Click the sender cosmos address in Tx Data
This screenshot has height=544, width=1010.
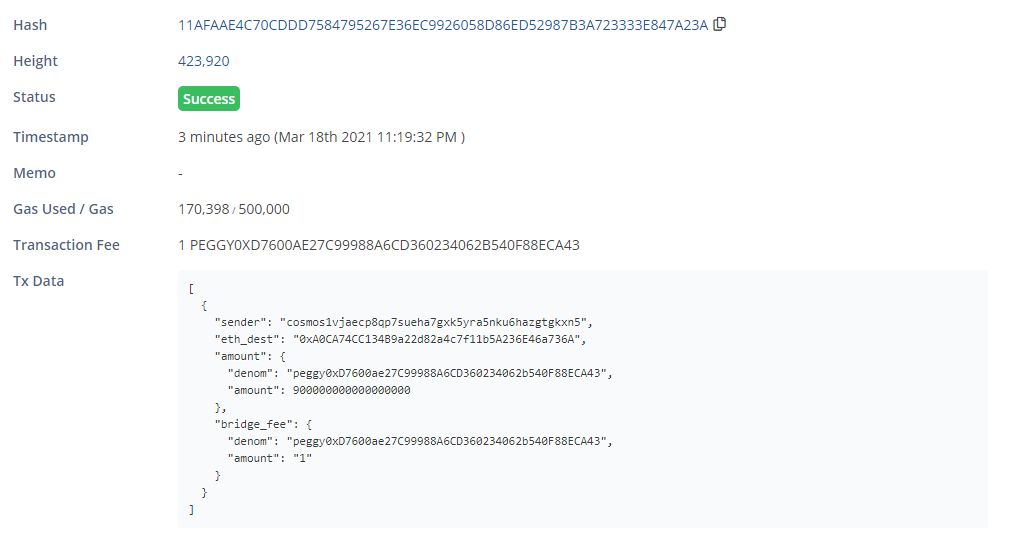(x=437, y=322)
